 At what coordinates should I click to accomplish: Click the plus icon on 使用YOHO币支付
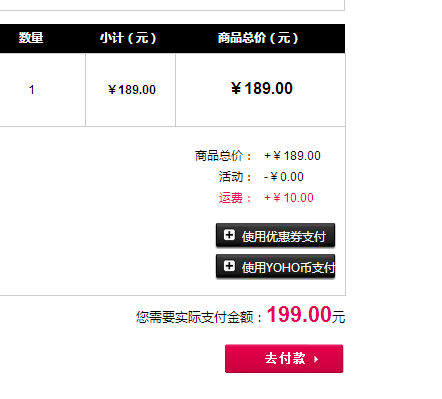[x=229, y=266]
